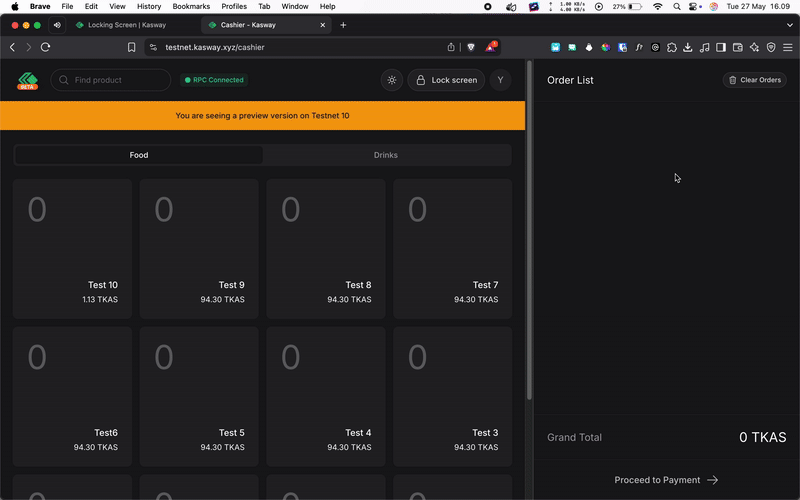Viewport: 800px width, 500px height.
Task: Open the Profiles menu
Action: tap(234, 7)
